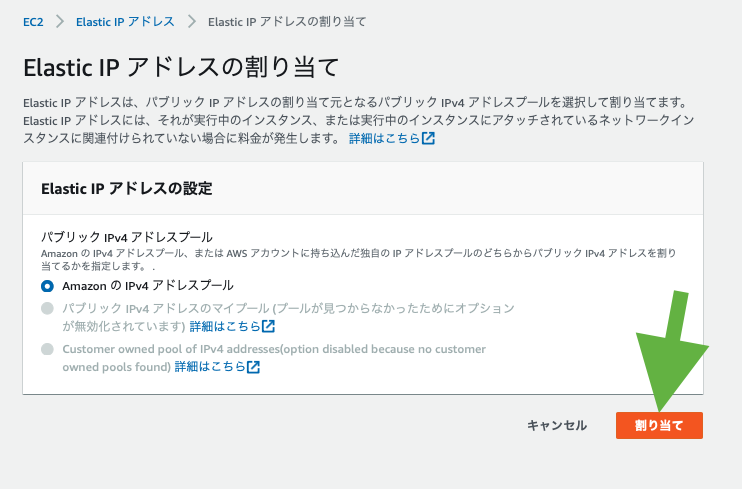This screenshot has width=742, height=489.
Task: Click external link icon beside マイプール 詳細はこちら
Action: point(268,326)
